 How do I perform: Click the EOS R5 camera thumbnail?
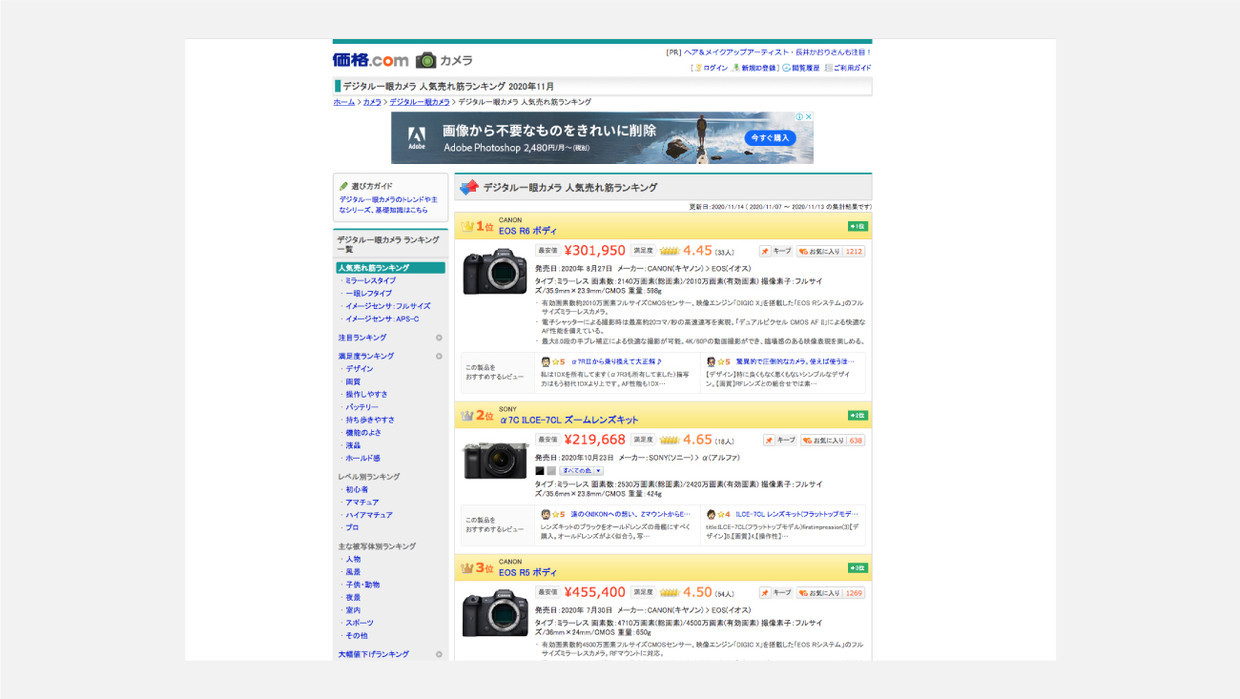494,613
